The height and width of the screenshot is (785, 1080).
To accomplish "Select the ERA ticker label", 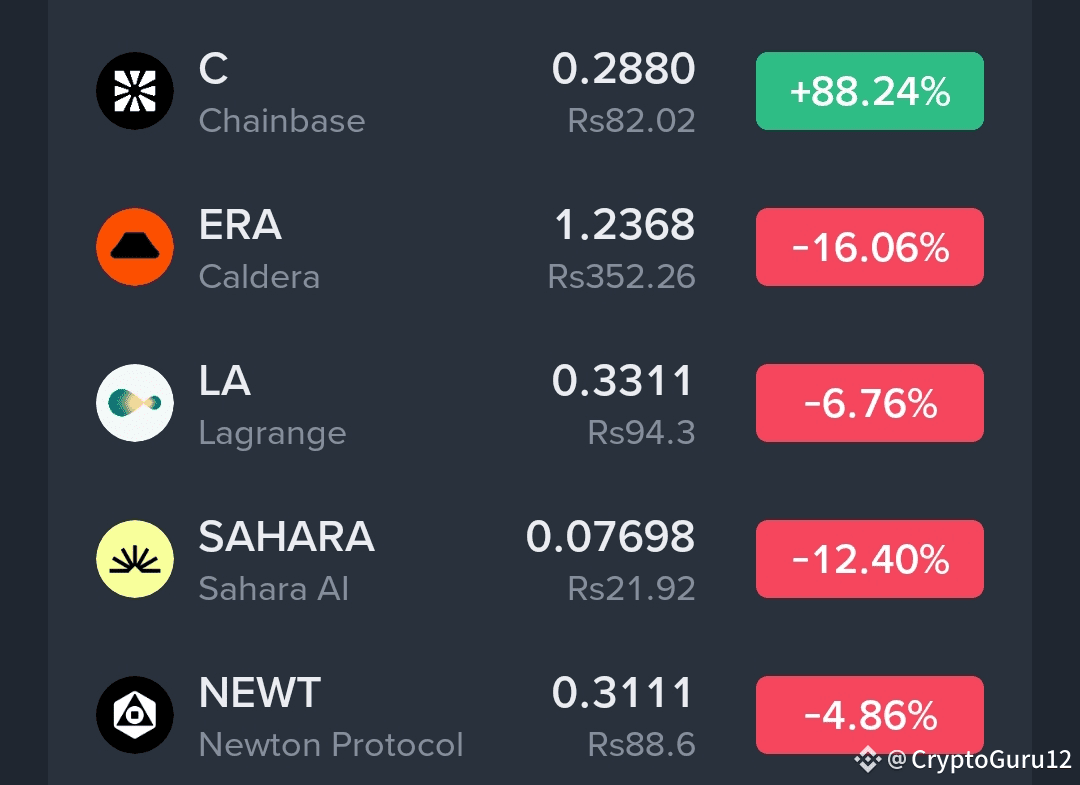I will pyautogui.click(x=240, y=224).
